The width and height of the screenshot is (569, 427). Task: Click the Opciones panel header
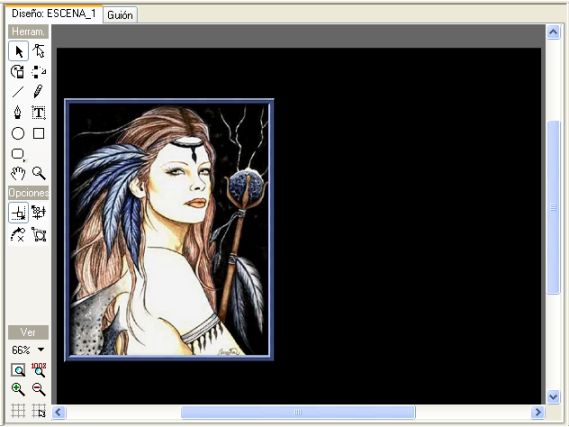click(x=28, y=193)
